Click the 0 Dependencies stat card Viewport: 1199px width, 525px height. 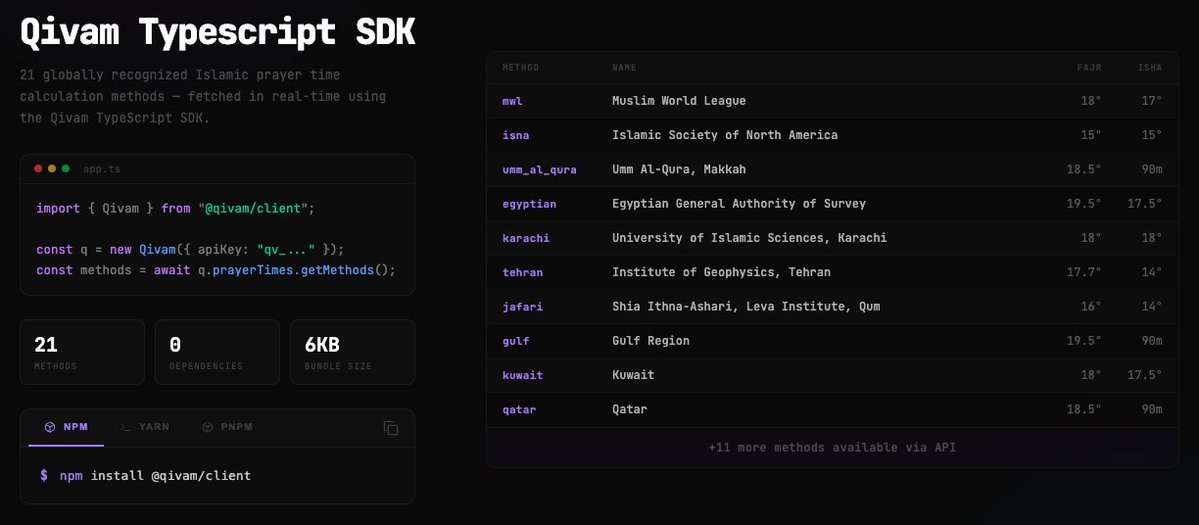pos(217,352)
